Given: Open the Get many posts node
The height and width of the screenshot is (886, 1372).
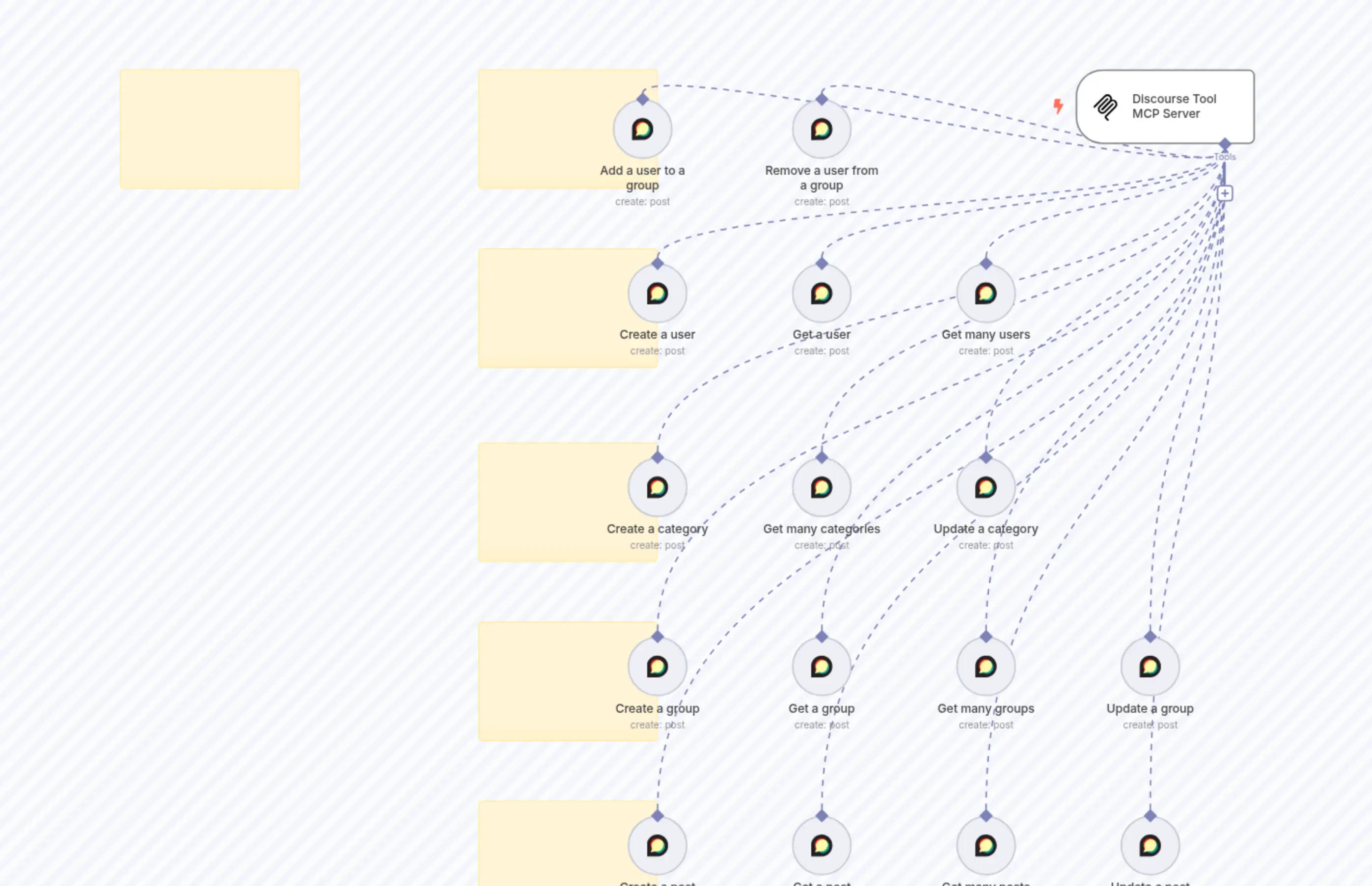Looking at the screenshot, I should [x=985, y=845].
